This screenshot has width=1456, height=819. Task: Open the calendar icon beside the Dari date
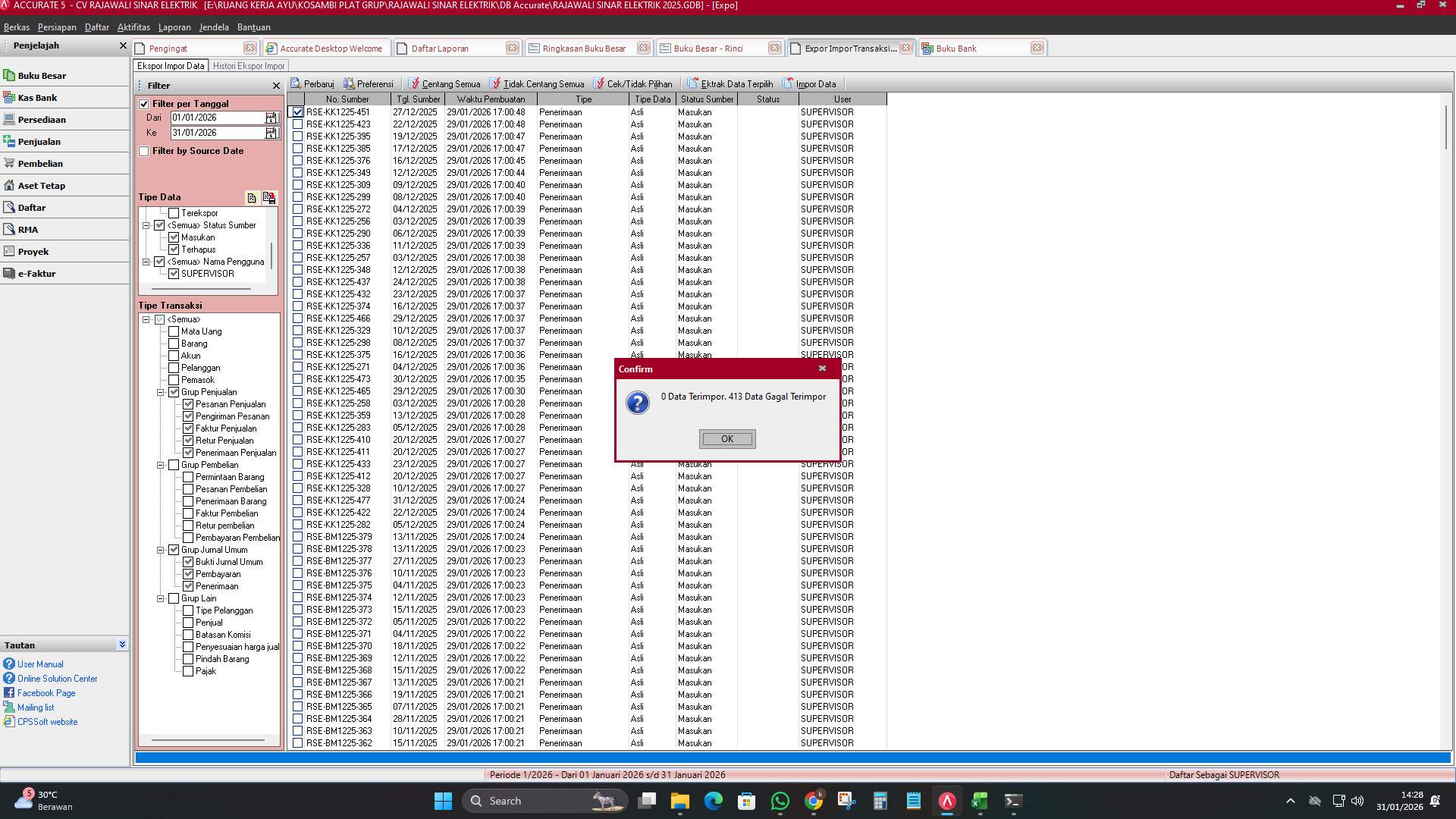pyautogui.click(x=271, y=118)
